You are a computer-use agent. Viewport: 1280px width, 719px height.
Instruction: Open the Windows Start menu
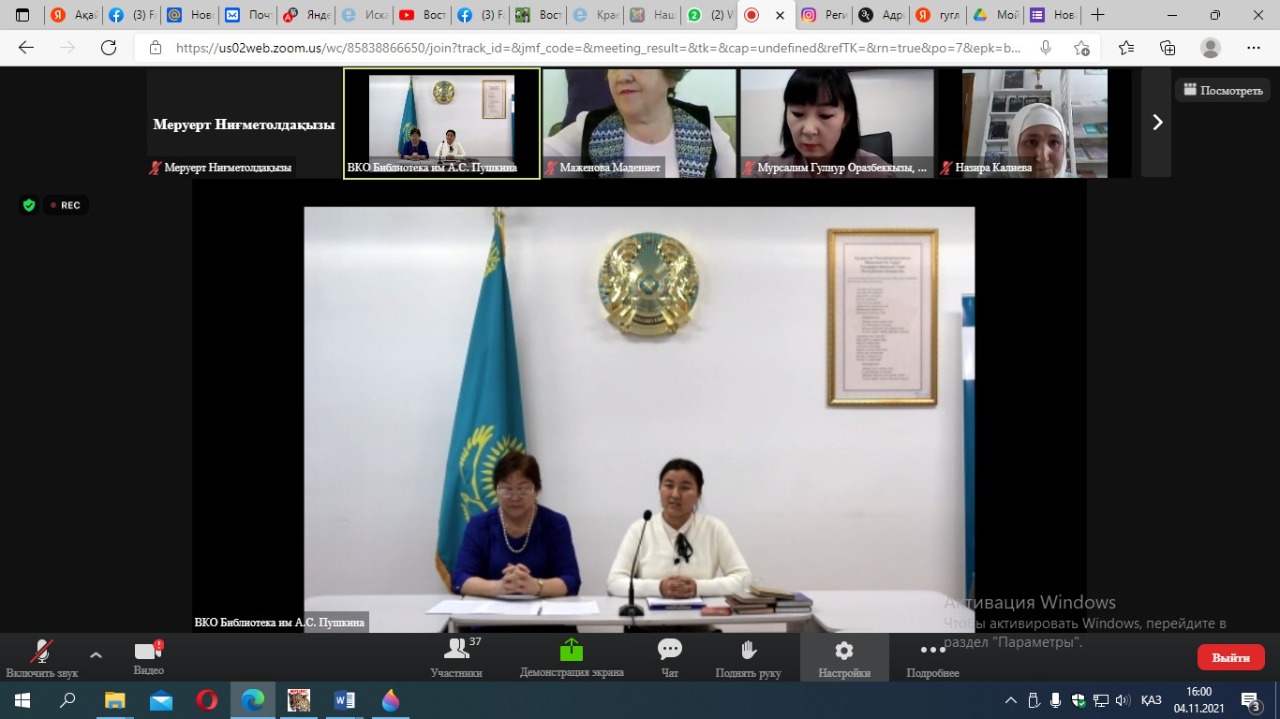(x=21, y=700)
